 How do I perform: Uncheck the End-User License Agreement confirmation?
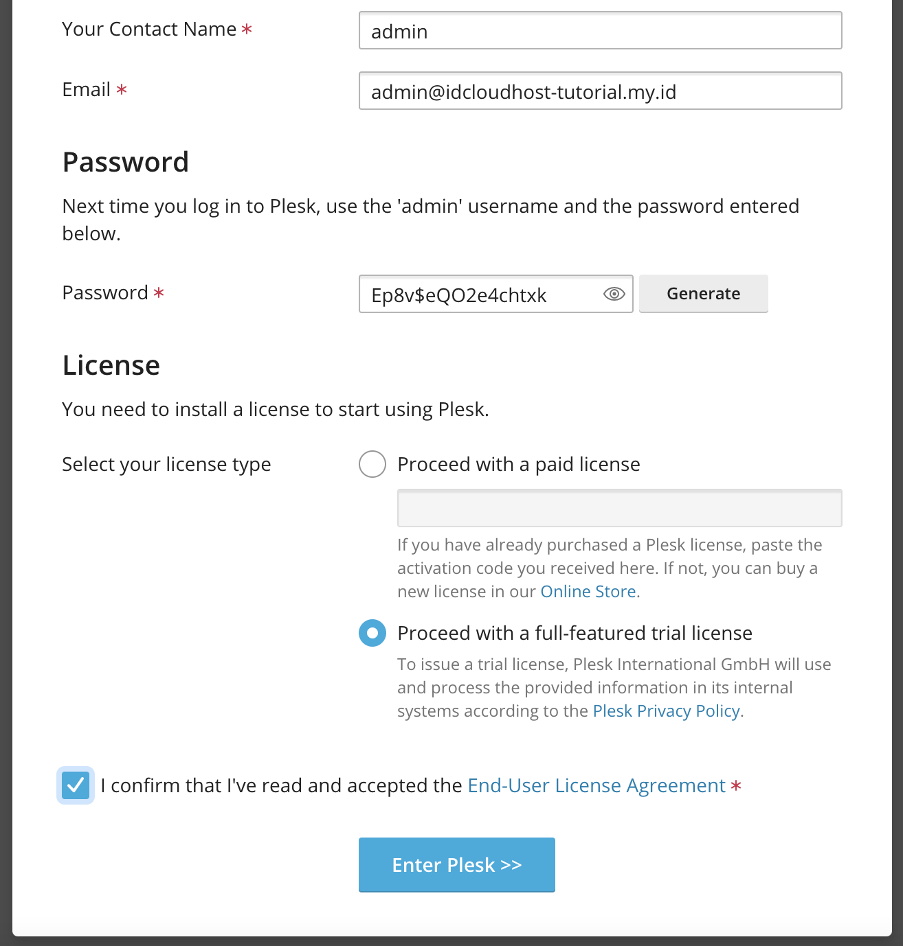(x=75, y=785)
